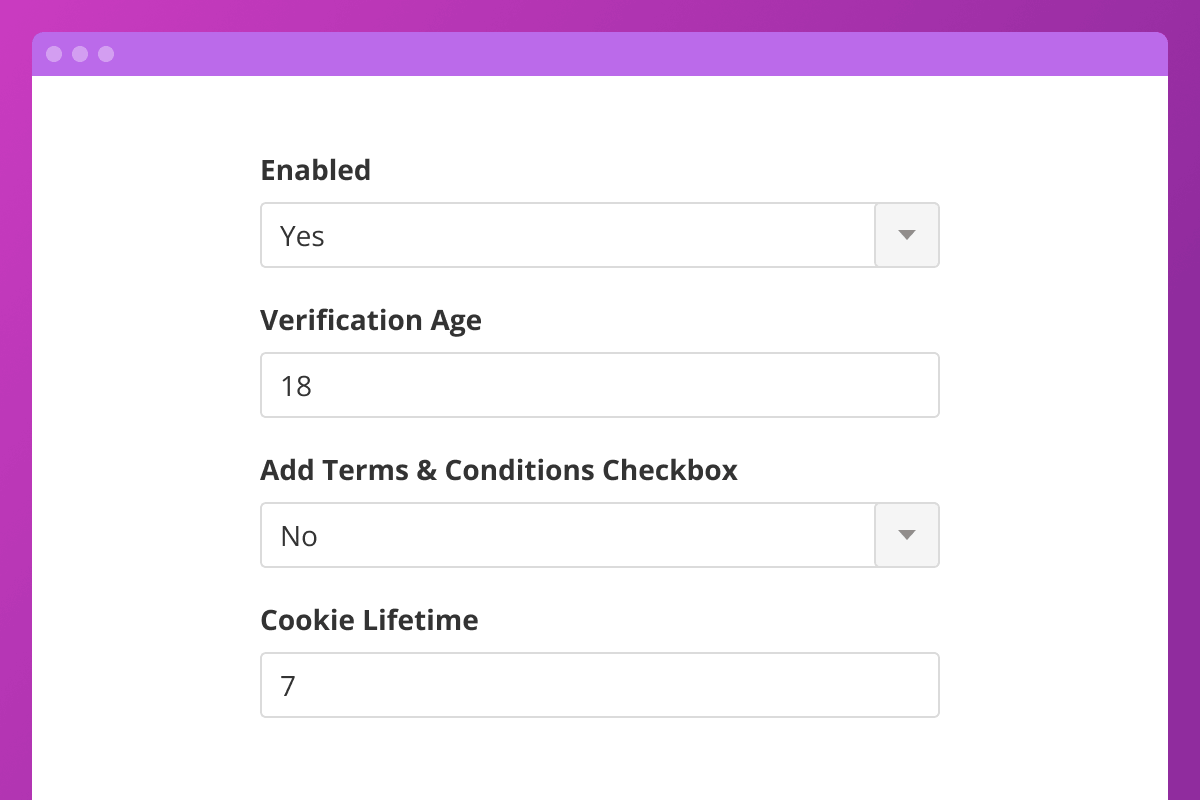Click the gray triangle icon beside Yes
Screen dimensions: 1200x800
(907, 235)
